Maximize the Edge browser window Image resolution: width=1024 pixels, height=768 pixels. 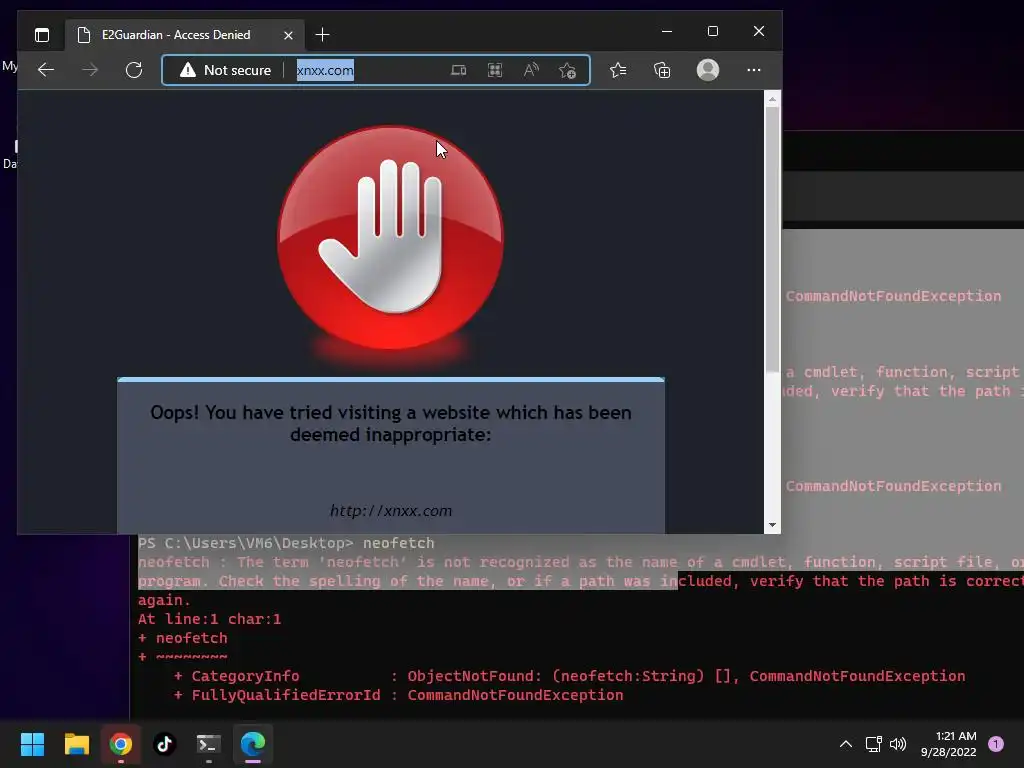pyautogui.click(x=712, y=31)
